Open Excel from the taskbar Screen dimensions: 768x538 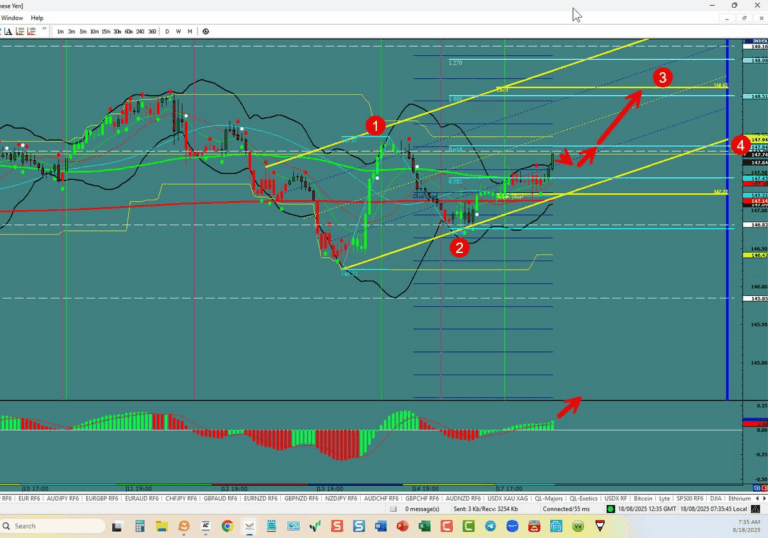tap(424, 526)
